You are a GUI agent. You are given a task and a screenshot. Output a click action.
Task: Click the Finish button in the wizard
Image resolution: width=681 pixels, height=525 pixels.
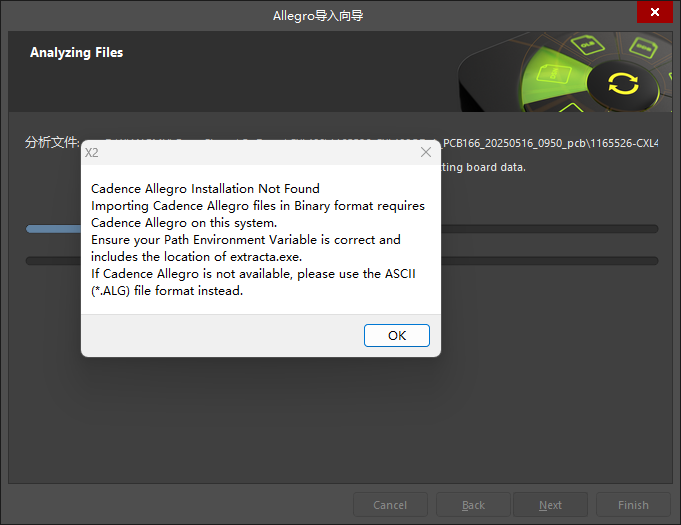coord(633,505)
